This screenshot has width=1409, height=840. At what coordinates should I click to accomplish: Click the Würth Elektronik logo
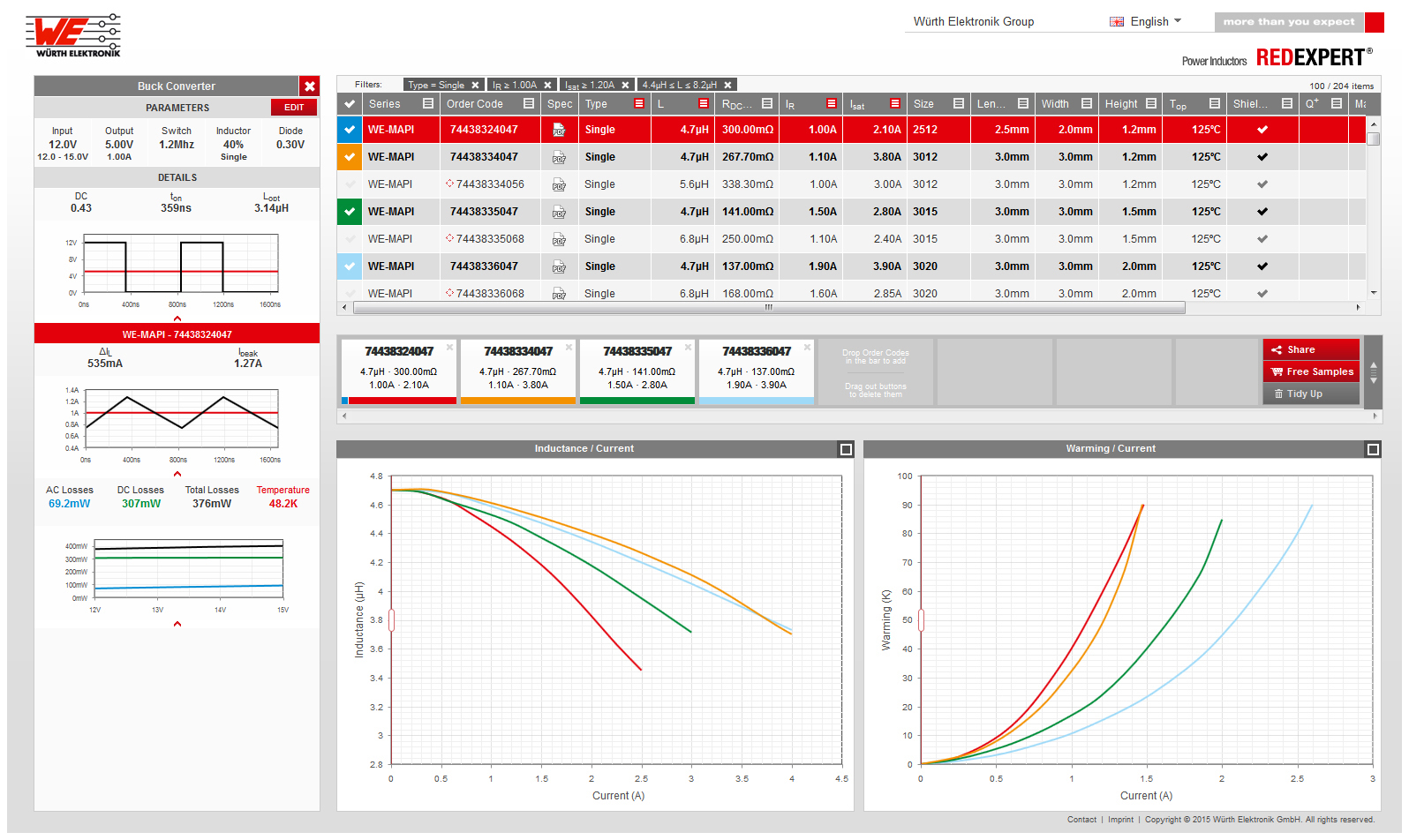pos(73,36)
